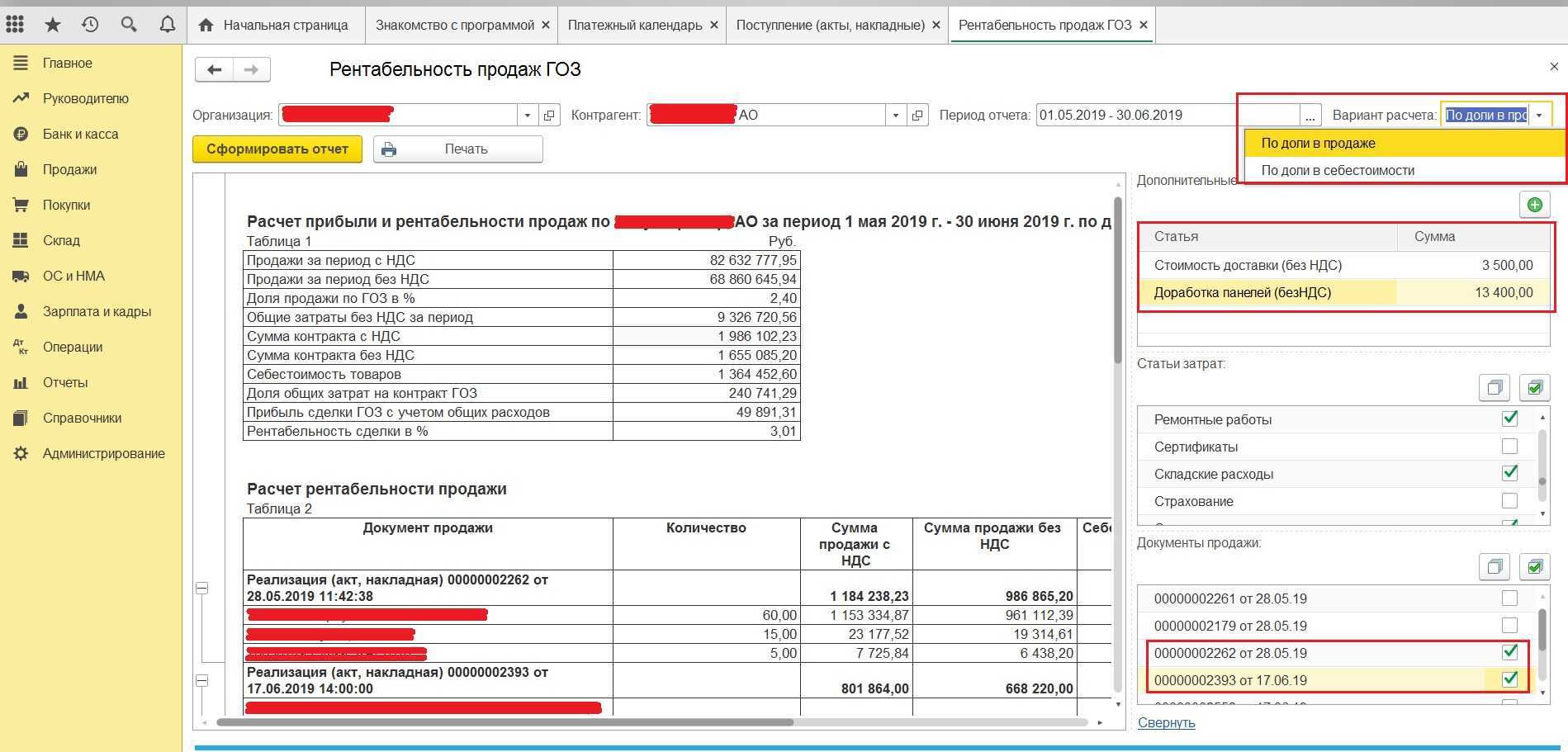Open the History clock icon
Screen dimensions: 1568x752
pyautogui.click(x=90, y=25)
